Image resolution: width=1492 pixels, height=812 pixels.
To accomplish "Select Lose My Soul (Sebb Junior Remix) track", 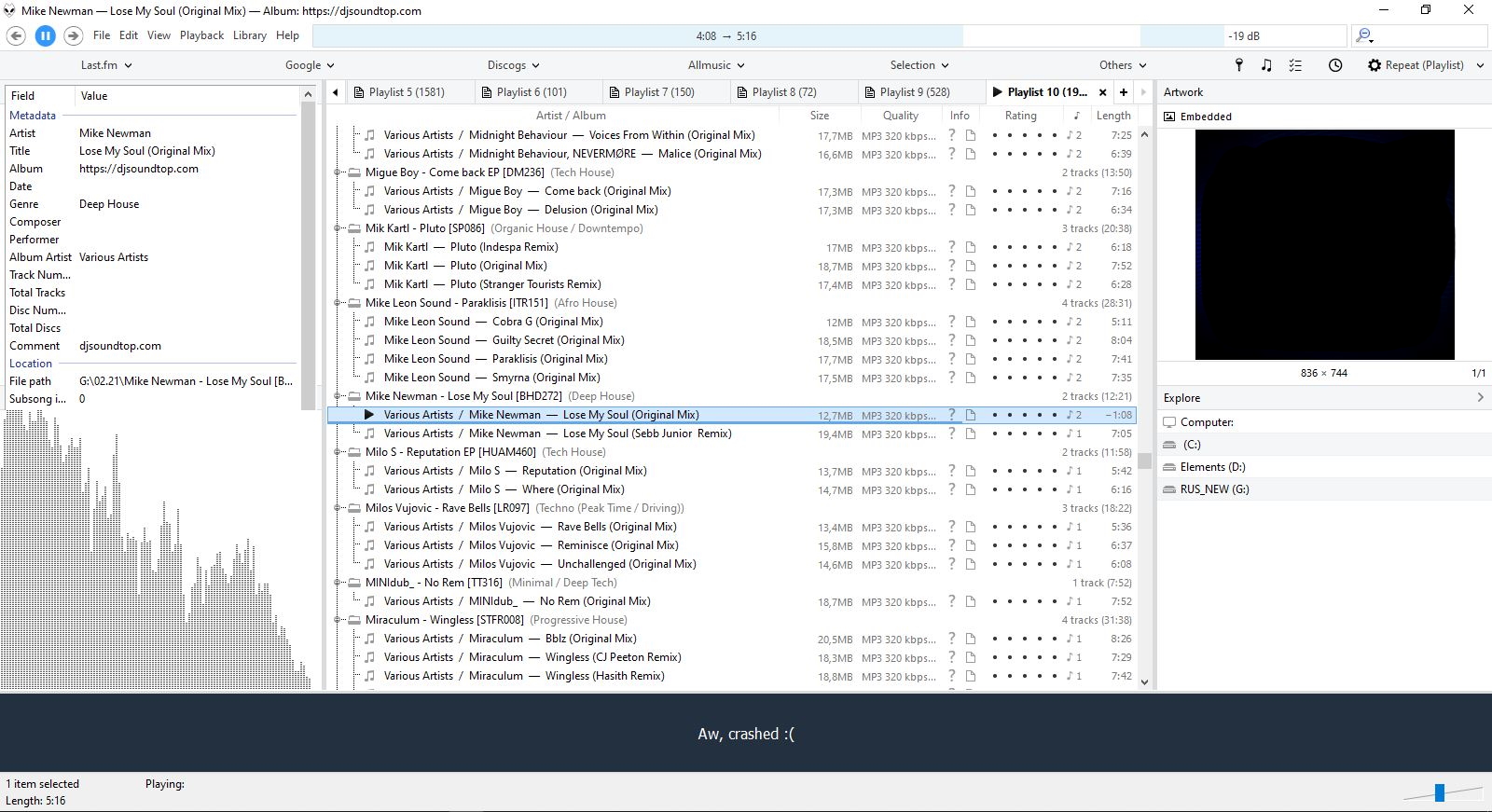I will pyautogui.click(x=646, y=434).
